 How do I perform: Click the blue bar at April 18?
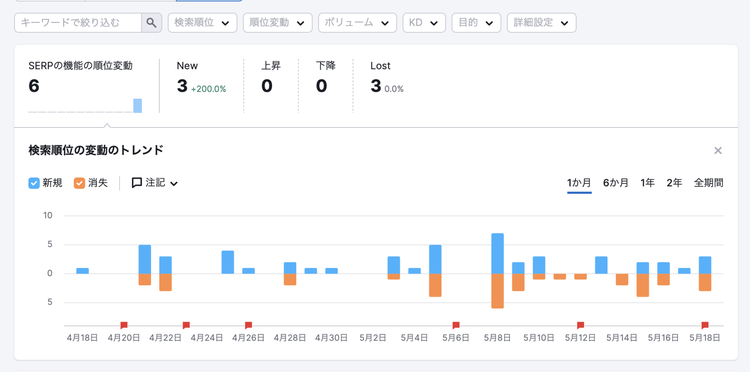[82, 271]
